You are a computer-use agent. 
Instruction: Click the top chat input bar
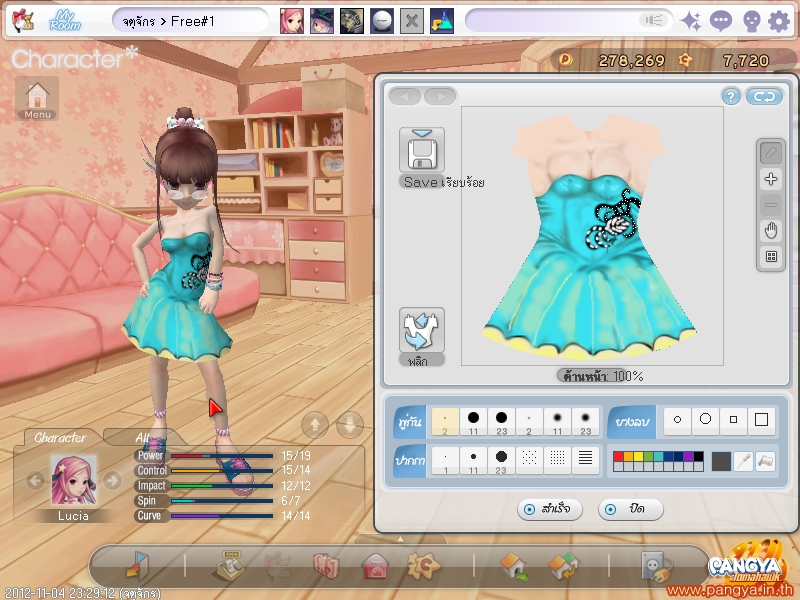568,21
